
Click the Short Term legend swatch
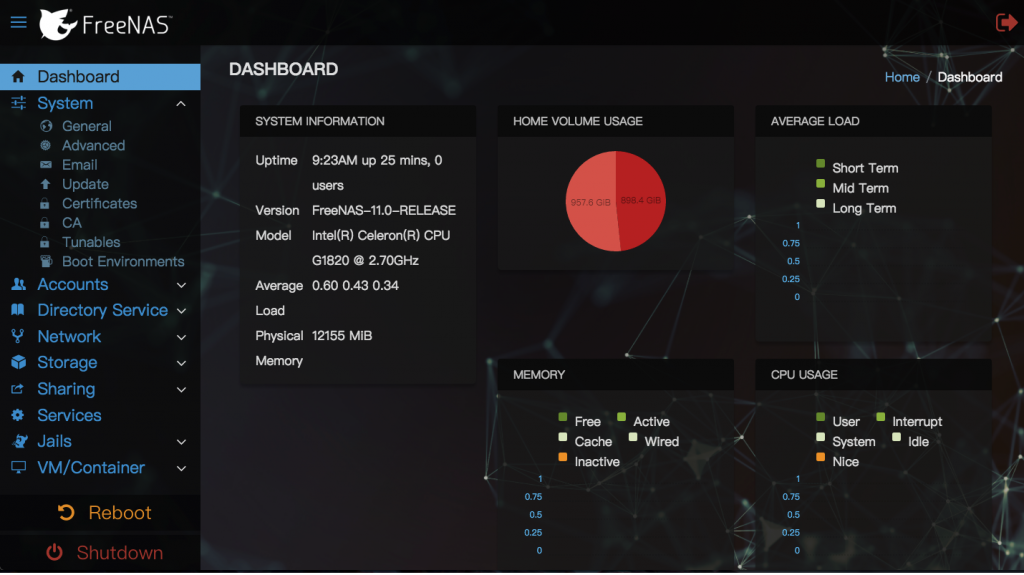point(820,164)
